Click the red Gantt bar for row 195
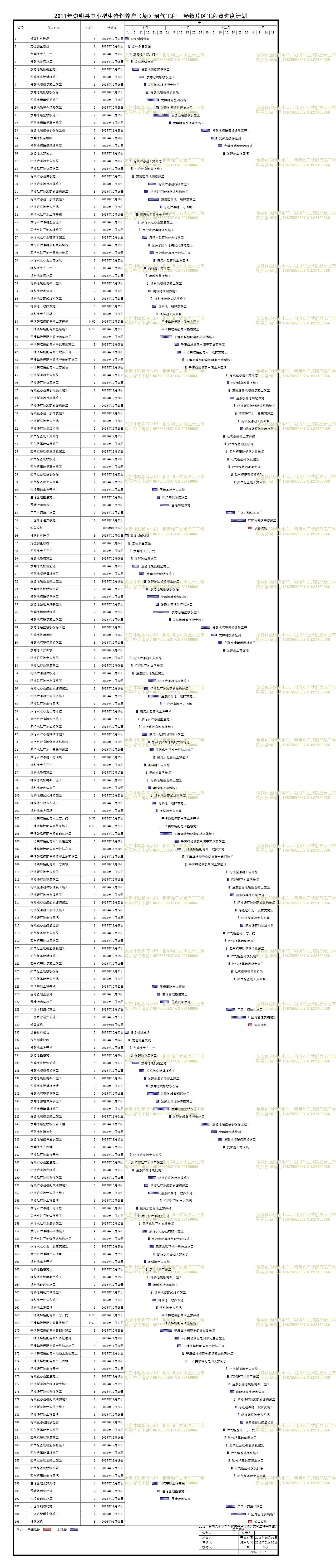Image resolution: width=336 pixels, height=1568 pixels. coord(250,1521)
